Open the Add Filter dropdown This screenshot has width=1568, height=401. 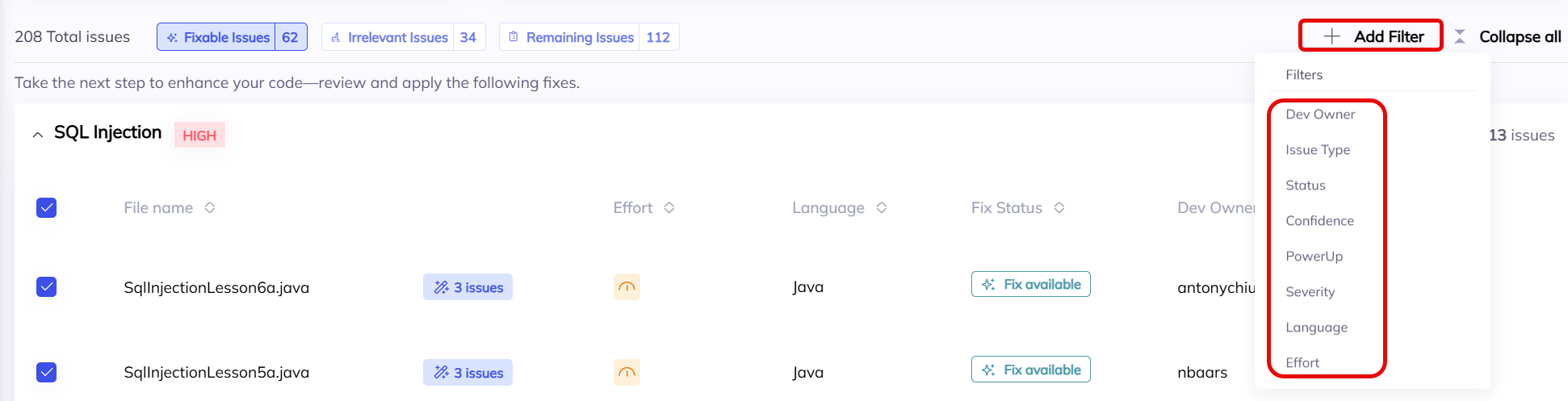click(1371, 36)
